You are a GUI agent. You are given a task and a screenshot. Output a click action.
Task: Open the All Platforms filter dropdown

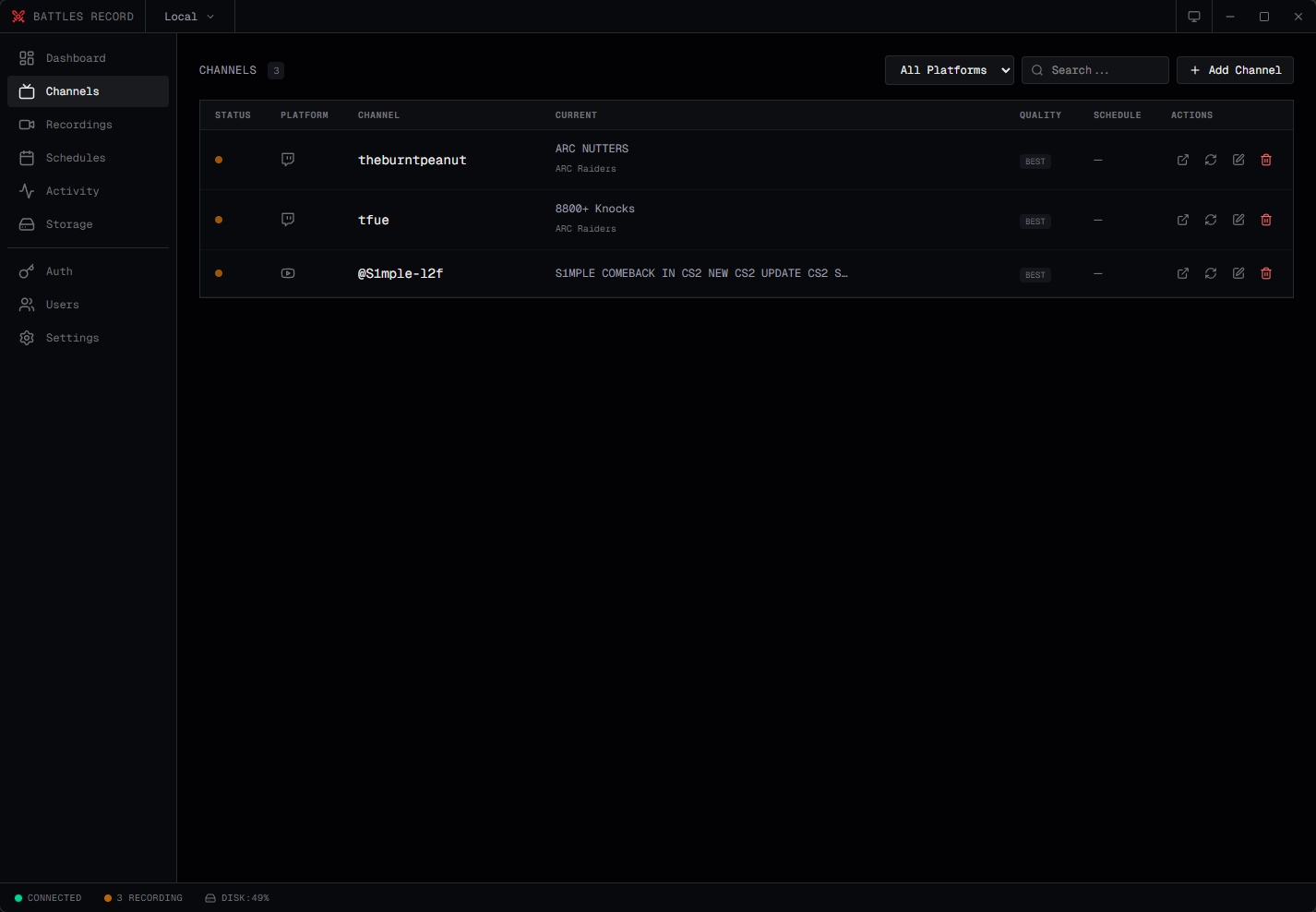click(949, 69)
